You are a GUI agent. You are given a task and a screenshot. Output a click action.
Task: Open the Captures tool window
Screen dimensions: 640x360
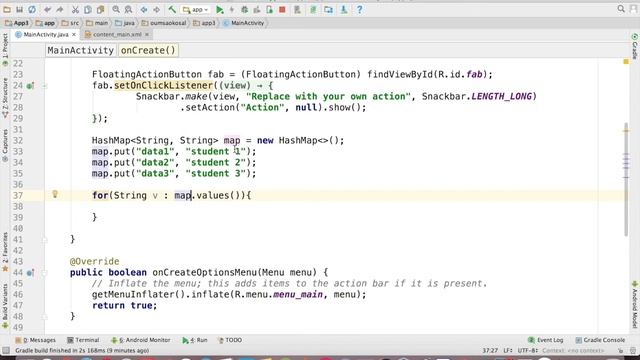[5, 146]
